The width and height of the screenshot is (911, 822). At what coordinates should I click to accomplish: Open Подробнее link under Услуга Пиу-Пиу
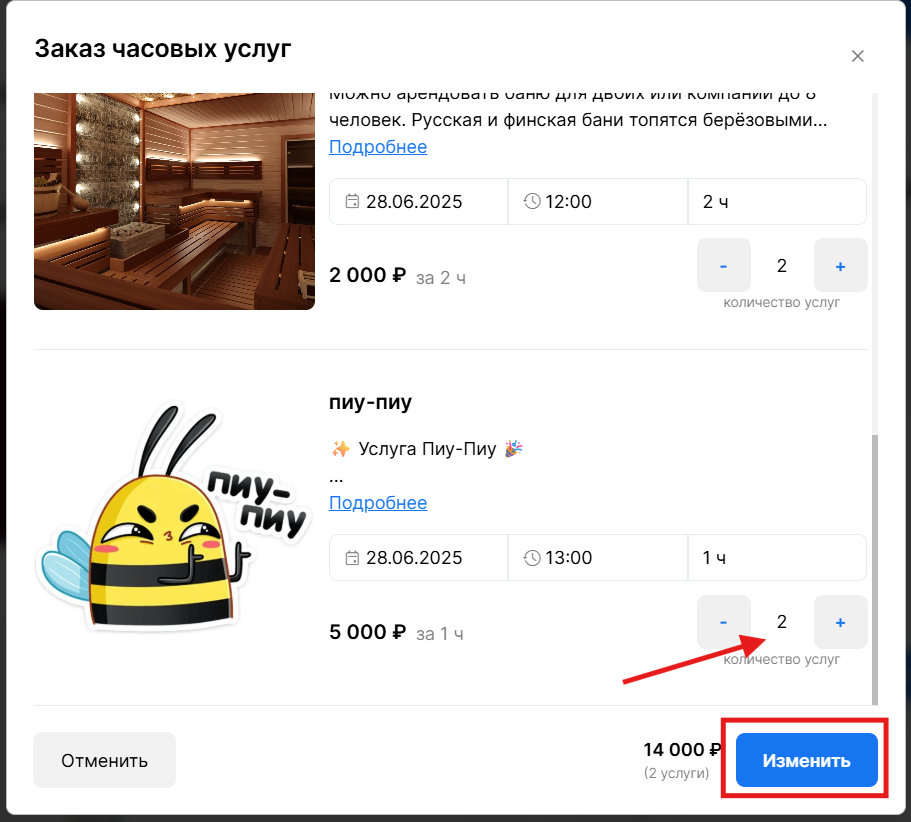coord(378,502)
